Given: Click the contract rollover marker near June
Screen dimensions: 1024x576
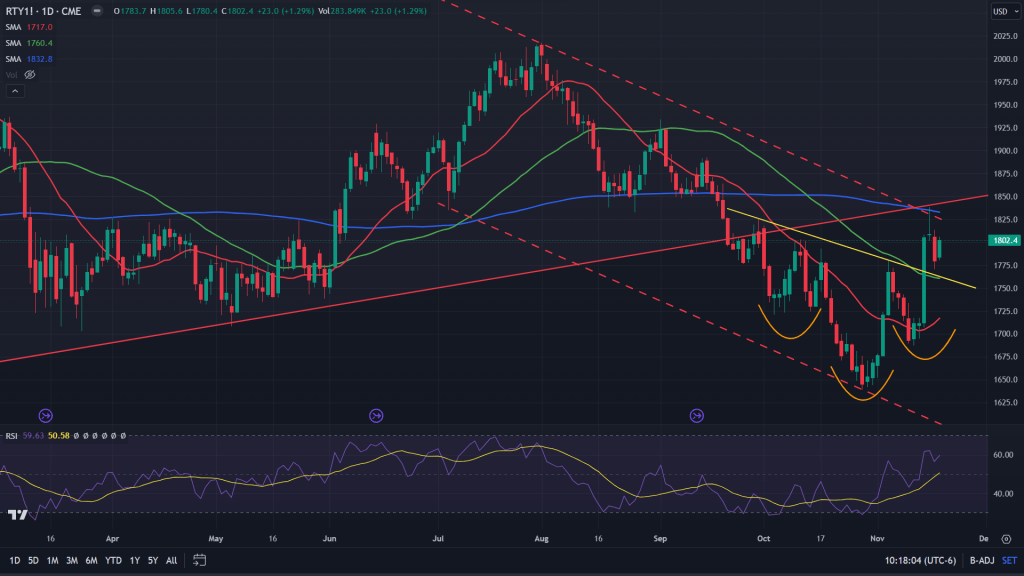Looking at the screenshot, I should (x=376, y=415).
